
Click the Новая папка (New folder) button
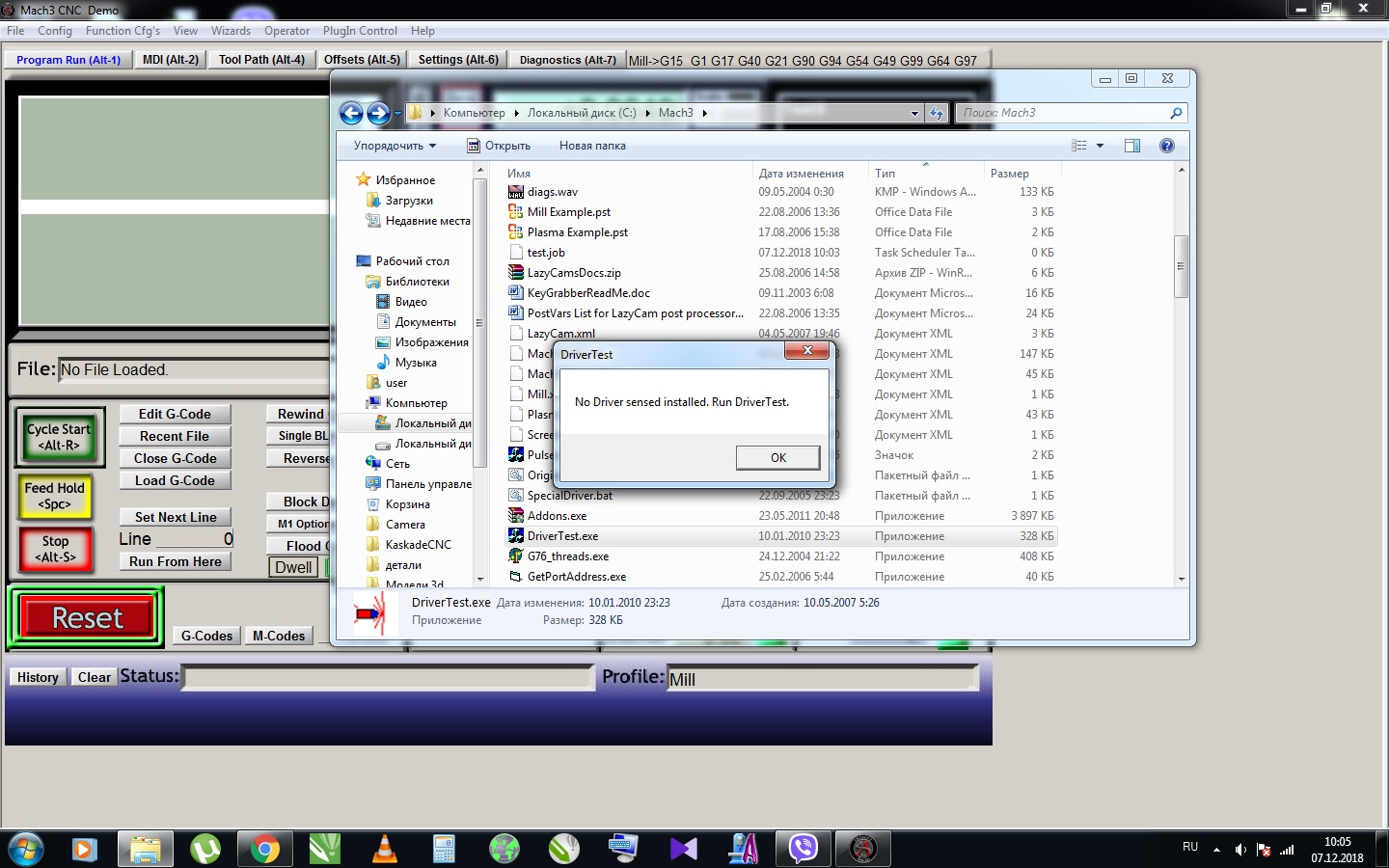tap(592, 146)
